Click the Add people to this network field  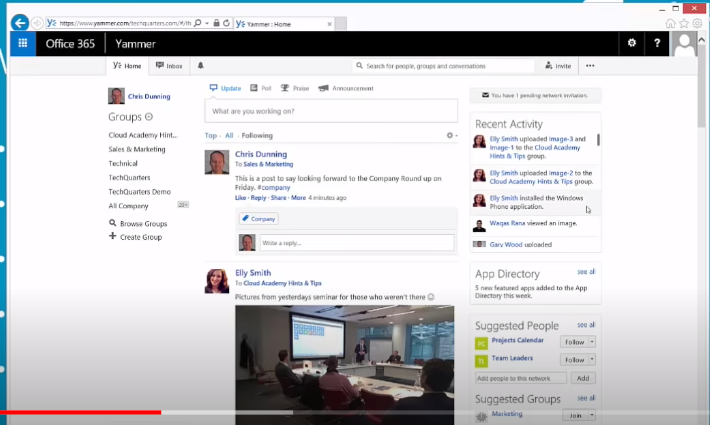click(521, 378)
